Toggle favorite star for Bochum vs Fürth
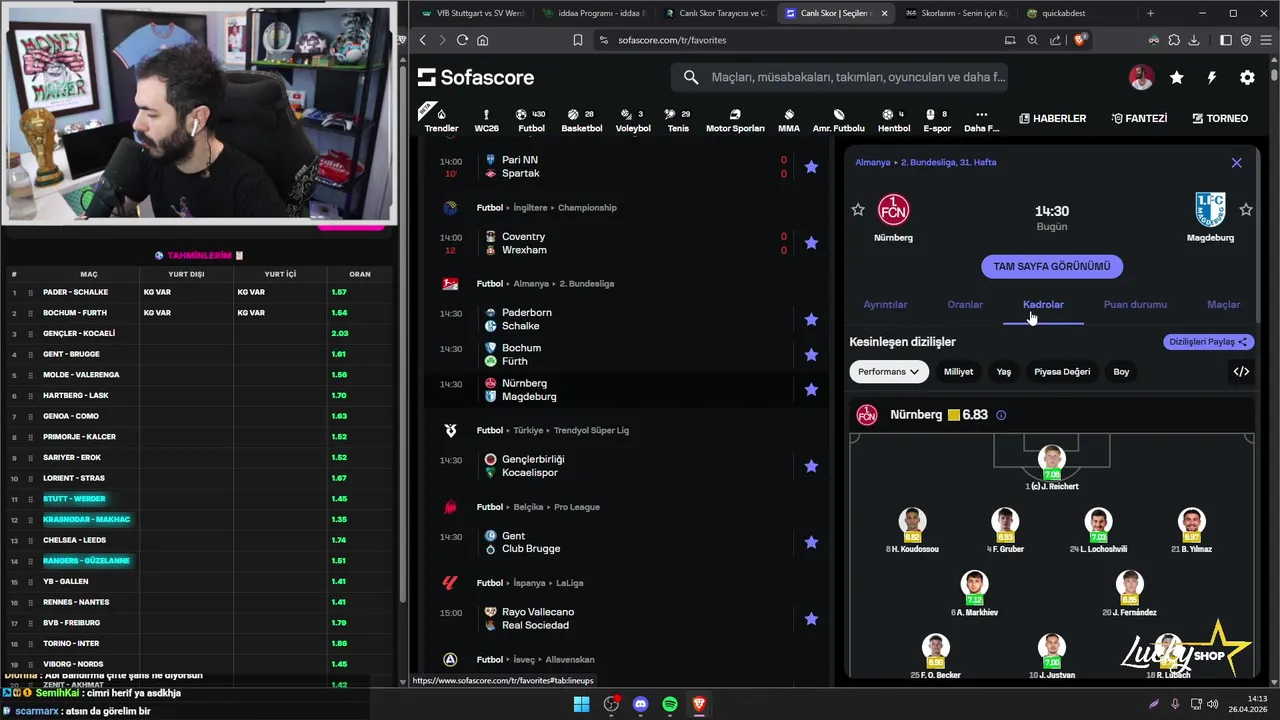Image resolution: width=1280 pixels, height=720 pixels. click(811, 355)
